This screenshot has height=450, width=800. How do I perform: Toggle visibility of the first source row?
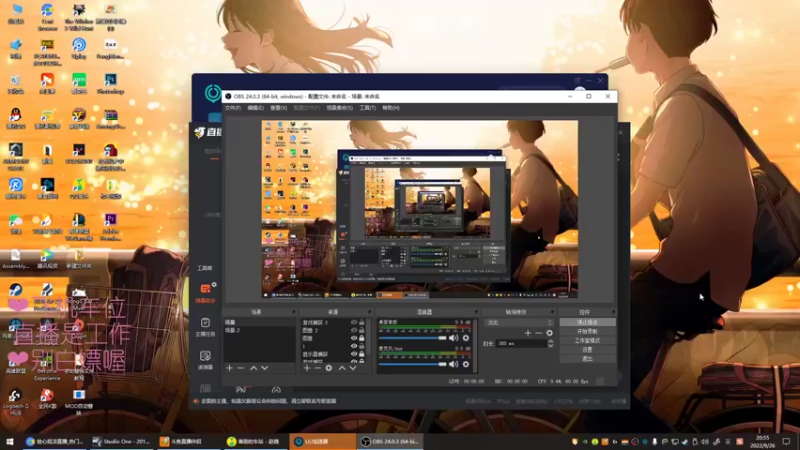point(354,322)
